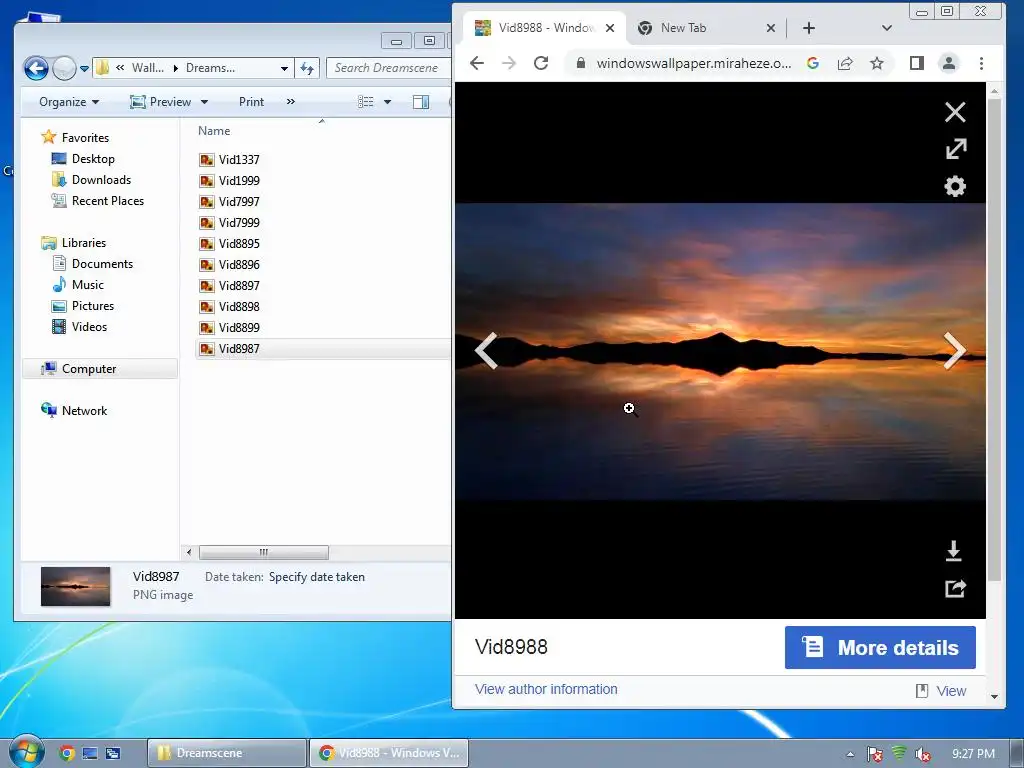The image size is (1024, 768).
Task: Go forward in Chrome browser
Action: coord(509,63)
